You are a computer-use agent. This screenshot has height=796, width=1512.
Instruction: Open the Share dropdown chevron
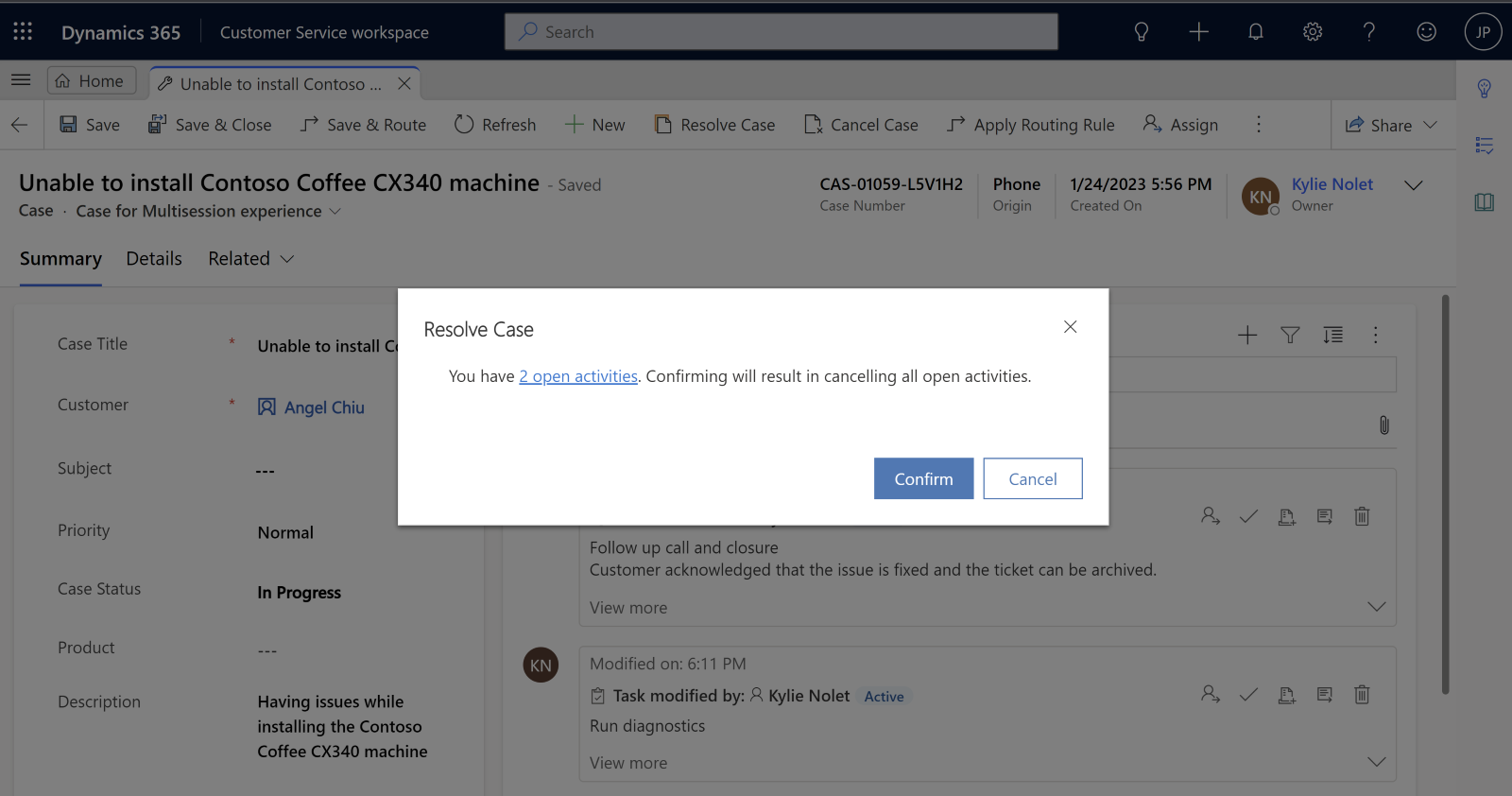1430,125
